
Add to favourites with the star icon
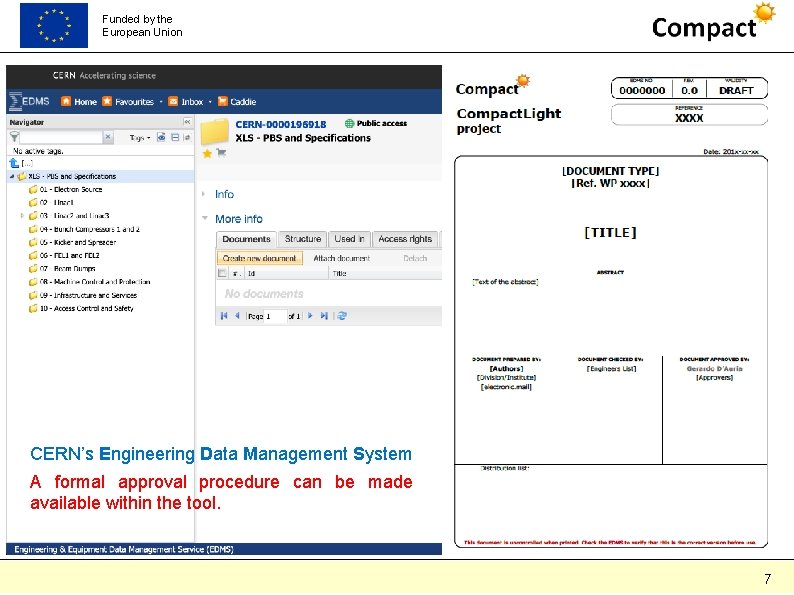point(207,153)
